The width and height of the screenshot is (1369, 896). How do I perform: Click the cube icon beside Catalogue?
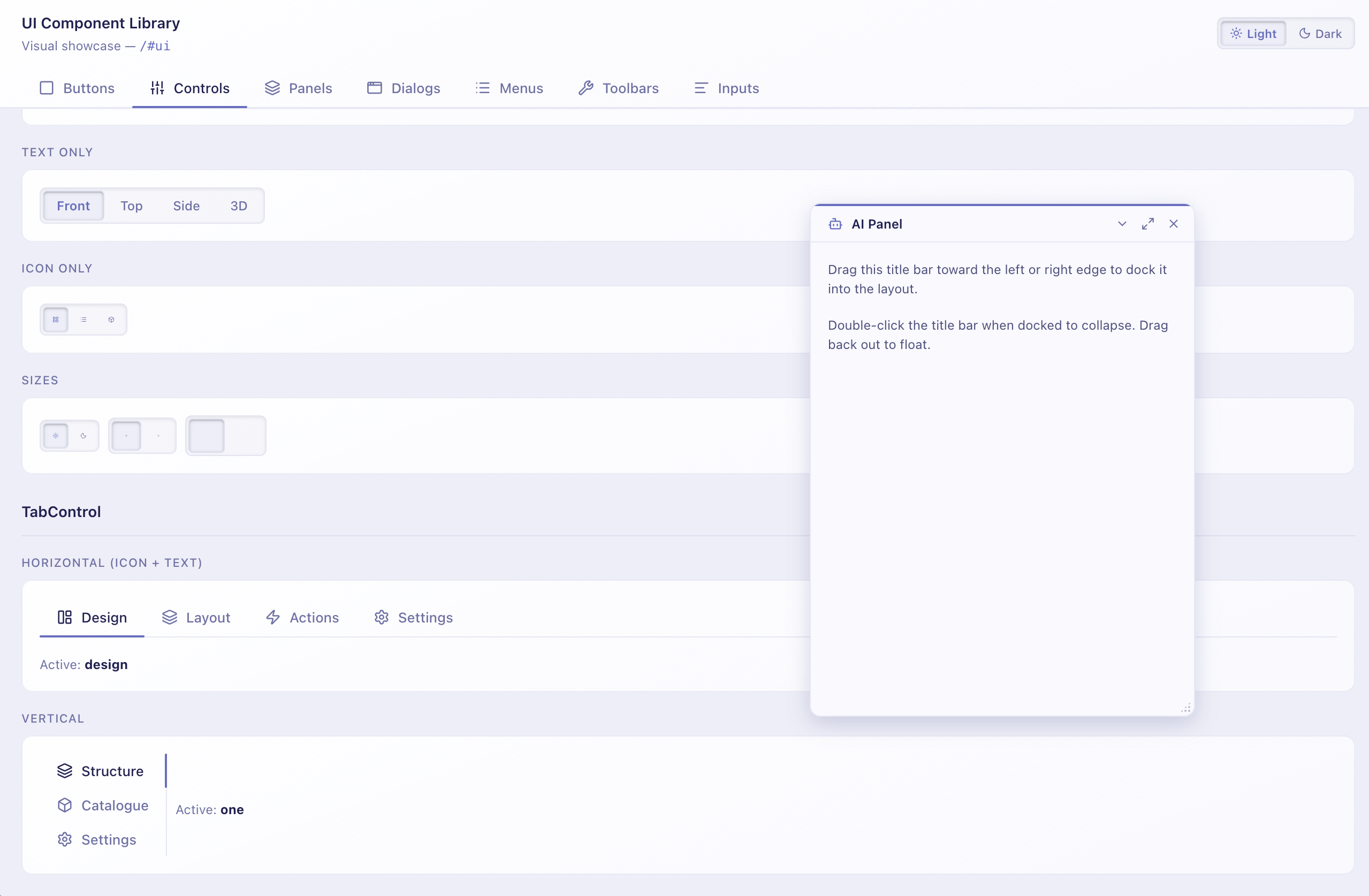64,806
